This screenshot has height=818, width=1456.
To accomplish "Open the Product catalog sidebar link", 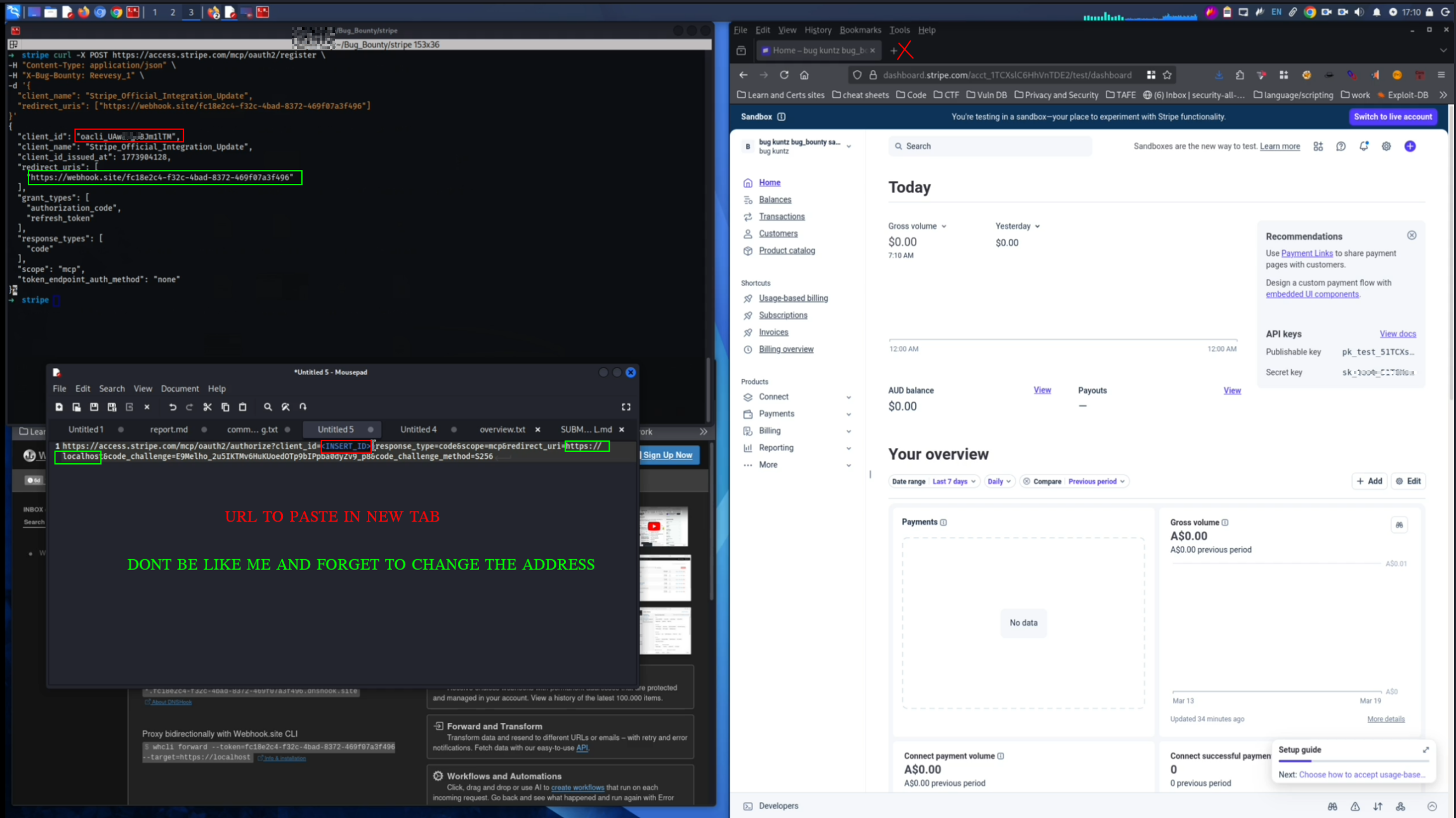I will click(x=787, y=251).
